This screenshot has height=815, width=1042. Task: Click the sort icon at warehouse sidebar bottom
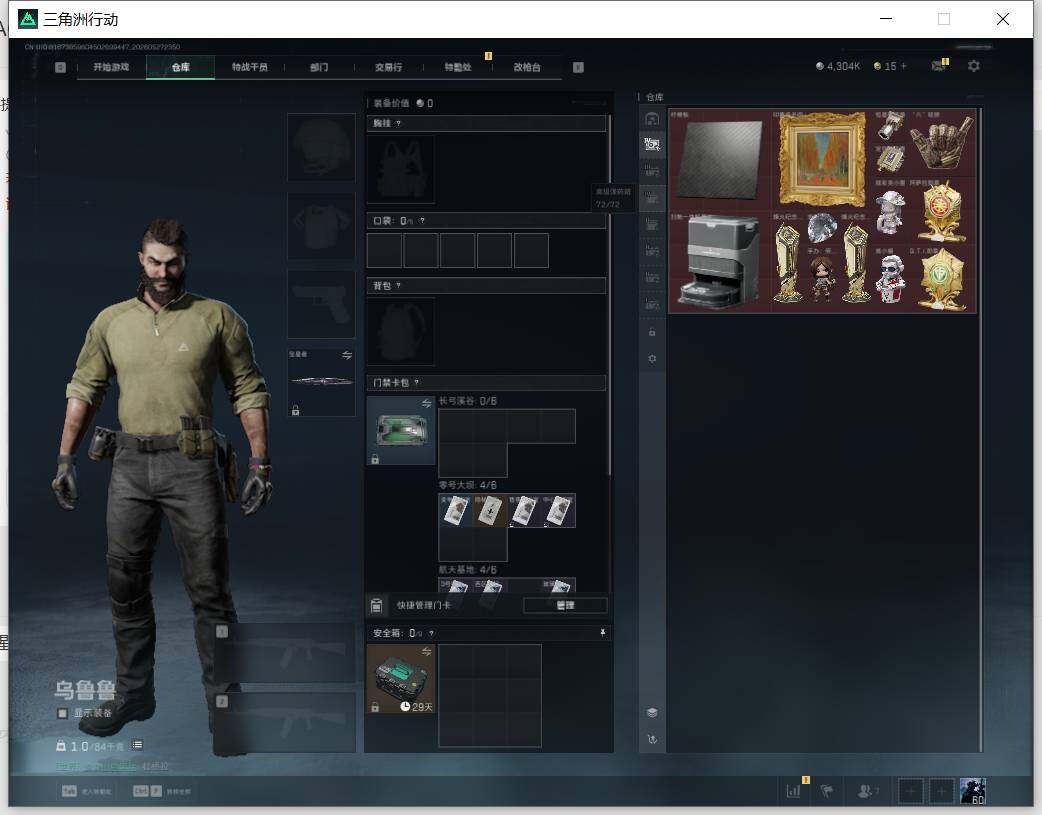652,739
